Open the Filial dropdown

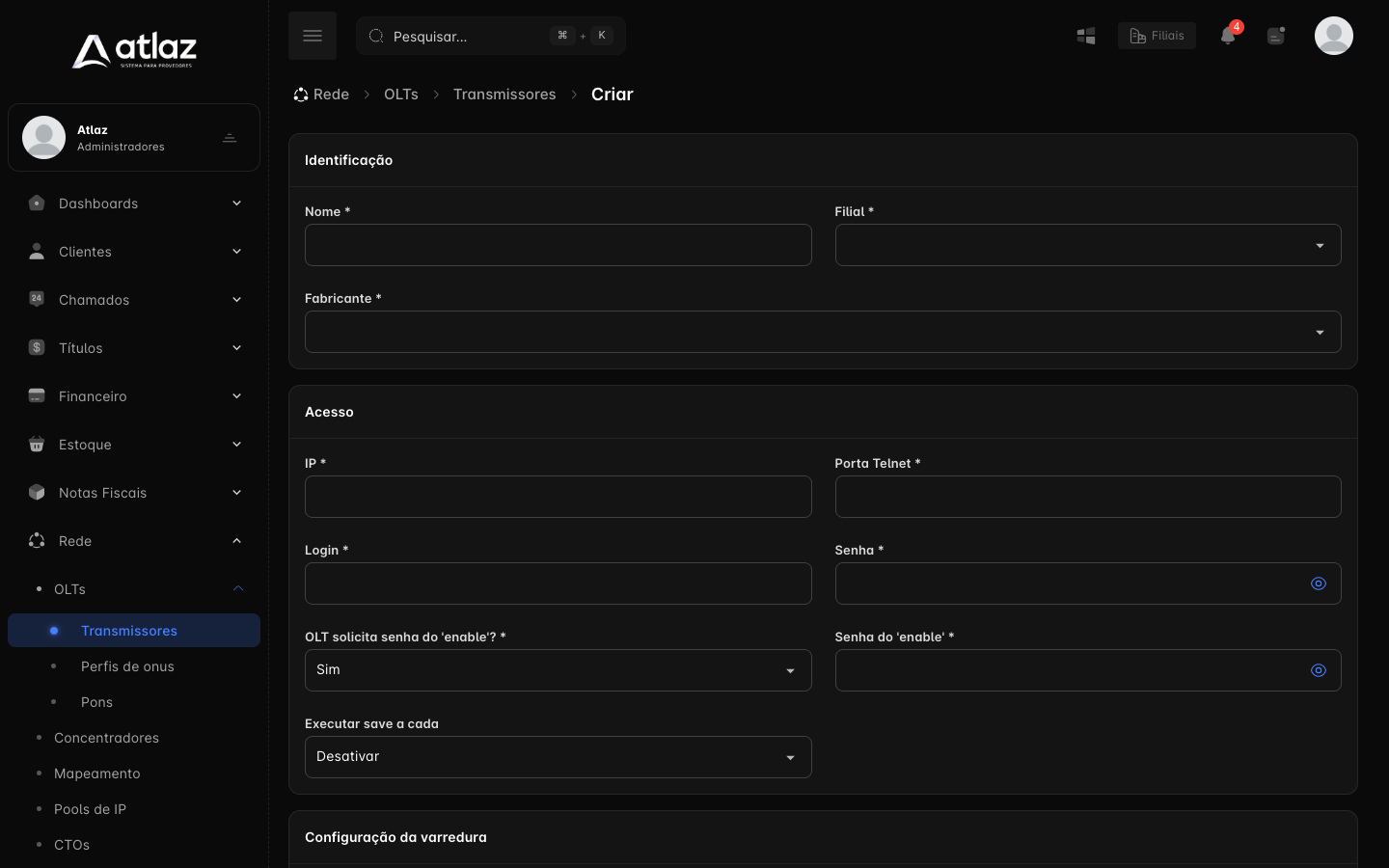[1088, 245]
